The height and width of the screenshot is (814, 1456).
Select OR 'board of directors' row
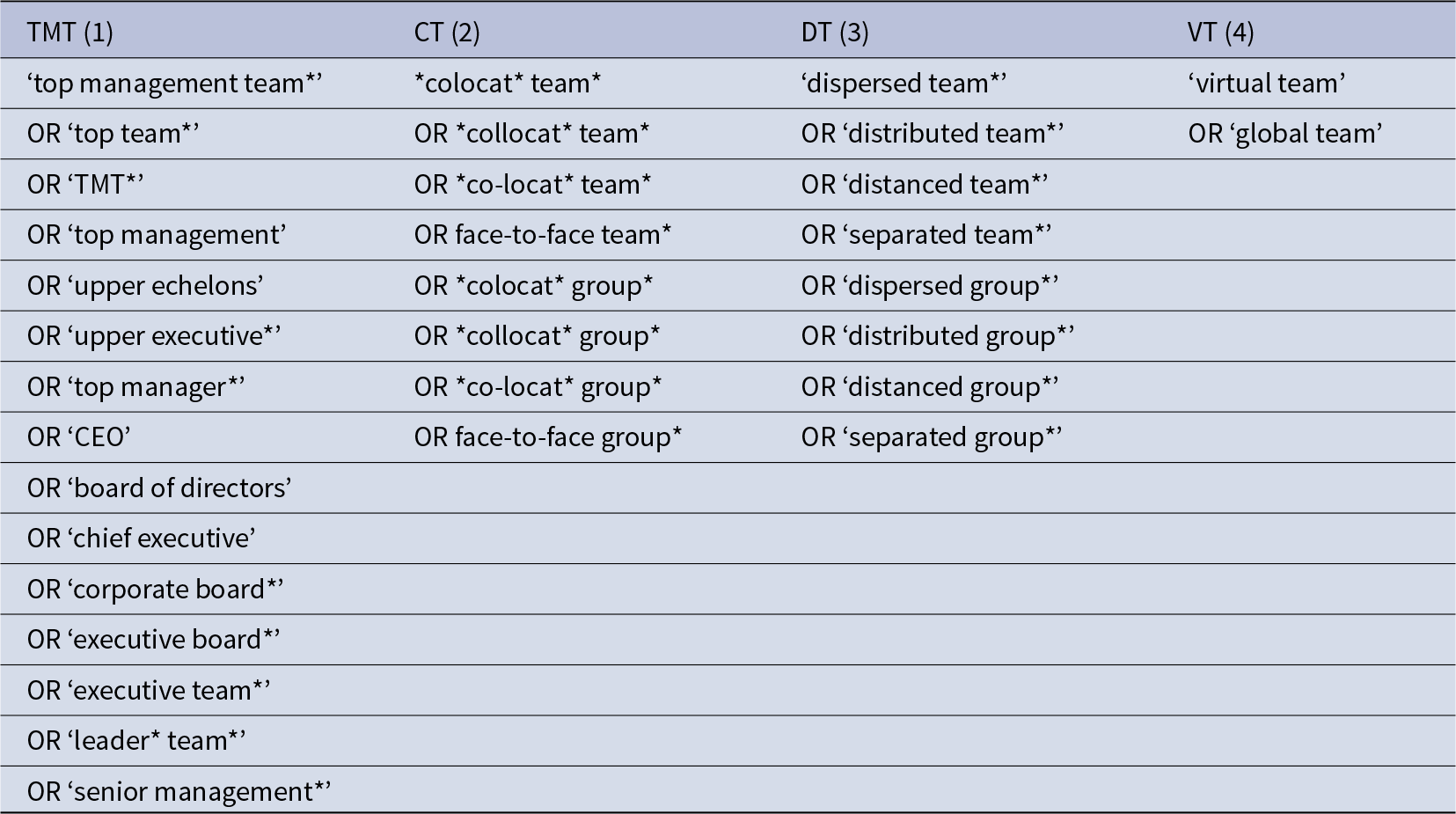coord(728,488)
